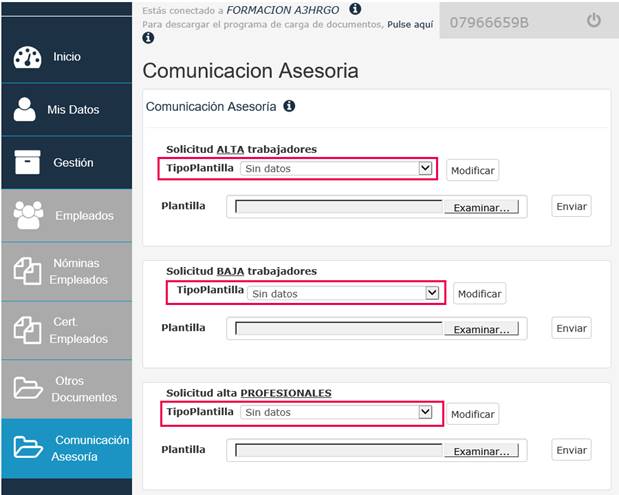This screenshot has width=619, height=495.
Task: Click the Mis Datos person icon
Action: click(x=24, y=109)
